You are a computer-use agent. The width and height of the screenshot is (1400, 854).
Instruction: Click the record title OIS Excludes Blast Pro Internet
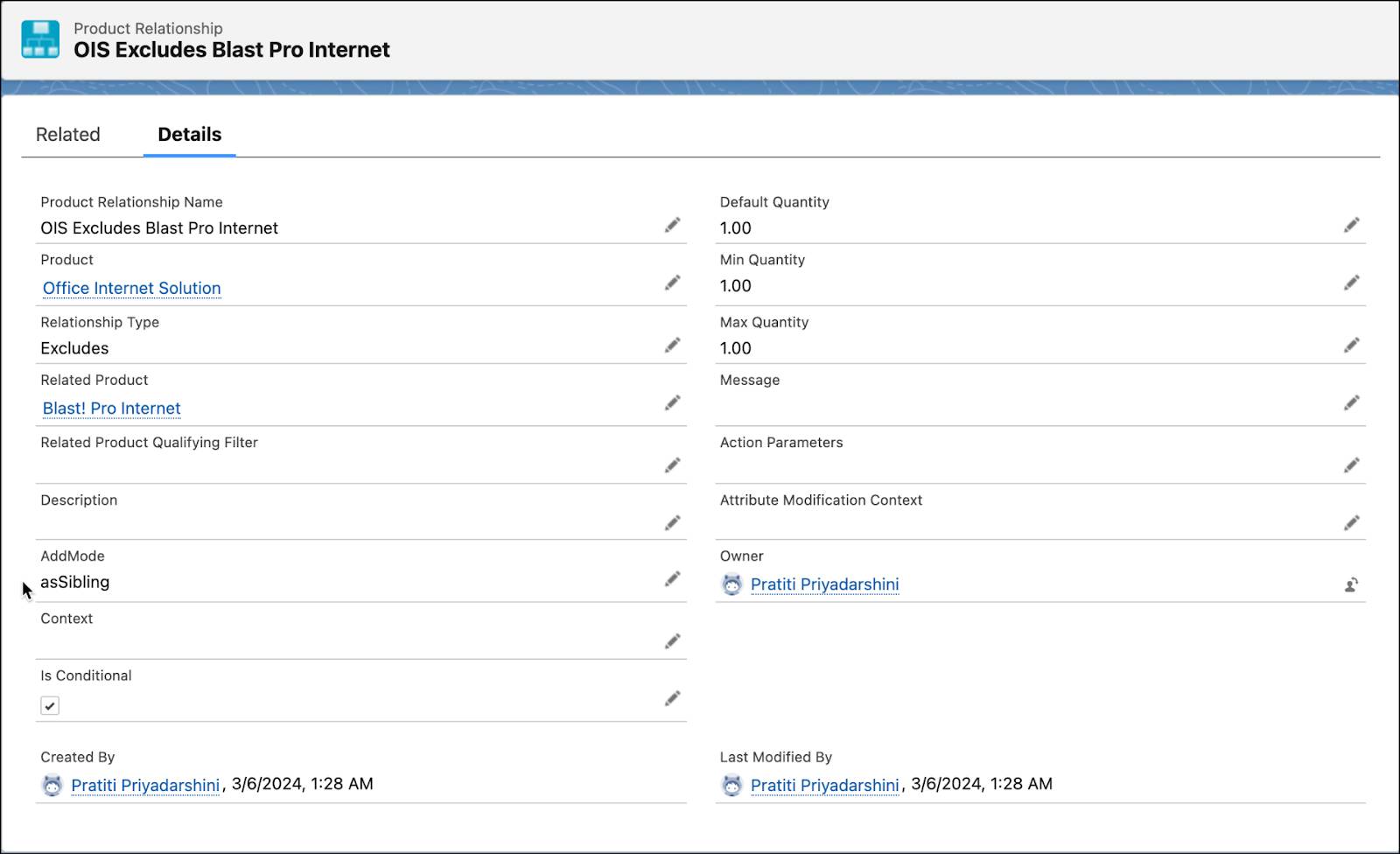tap(232, 50)
